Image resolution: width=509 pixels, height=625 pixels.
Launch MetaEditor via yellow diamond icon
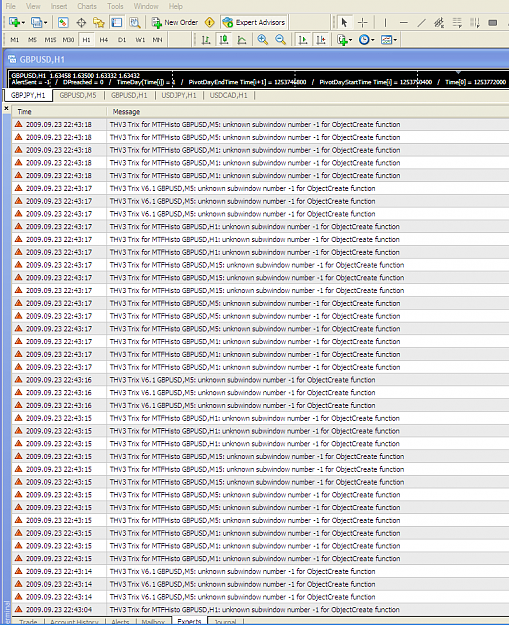(209, 23)
